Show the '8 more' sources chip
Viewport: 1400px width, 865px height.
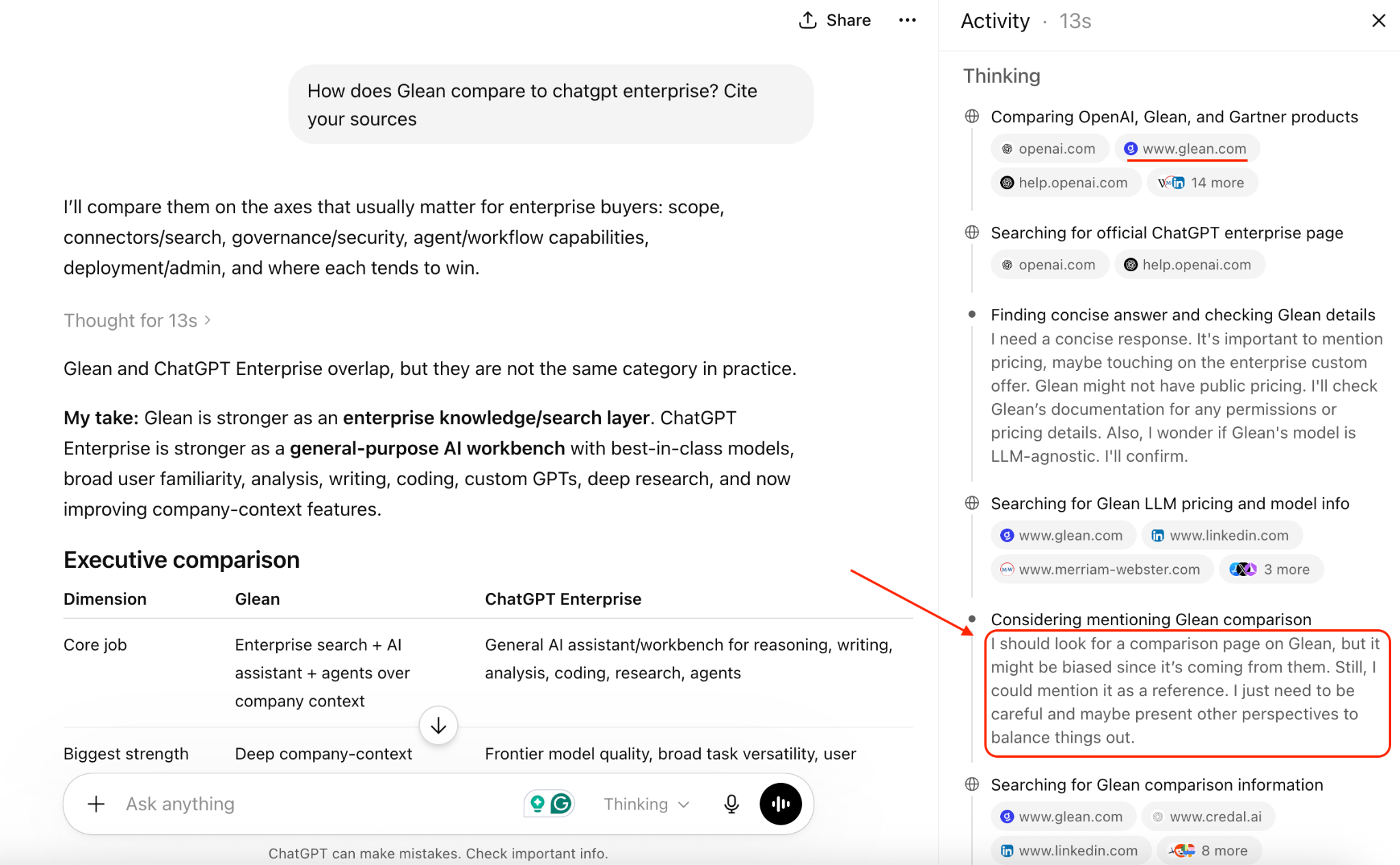[1209, 851]
